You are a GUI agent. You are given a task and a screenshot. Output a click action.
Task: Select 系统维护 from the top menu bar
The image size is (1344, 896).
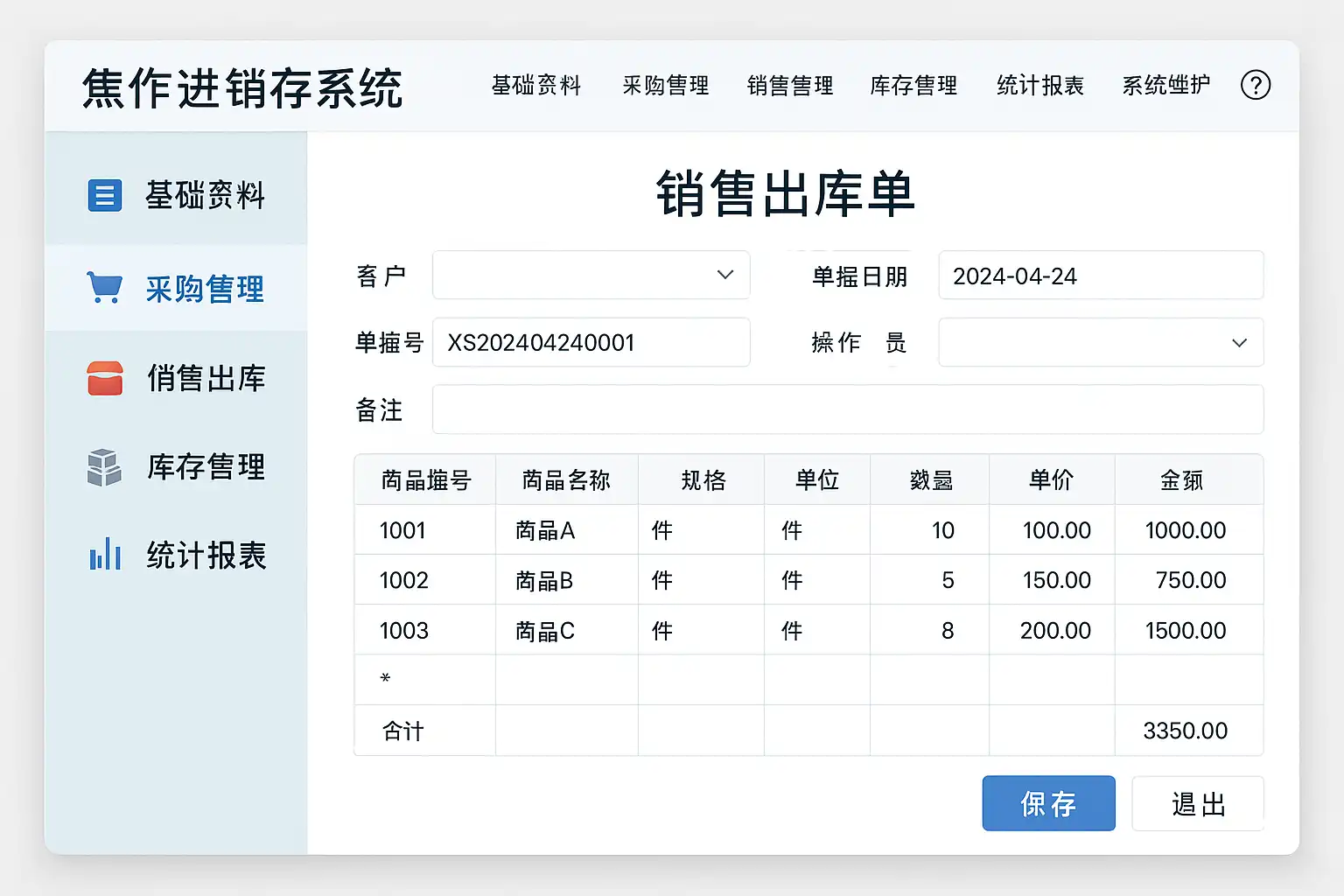tap(1165, 86)
